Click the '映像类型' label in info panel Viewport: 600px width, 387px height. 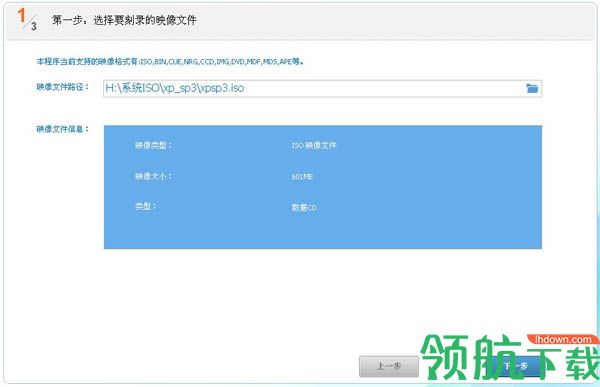pos(153,145)
